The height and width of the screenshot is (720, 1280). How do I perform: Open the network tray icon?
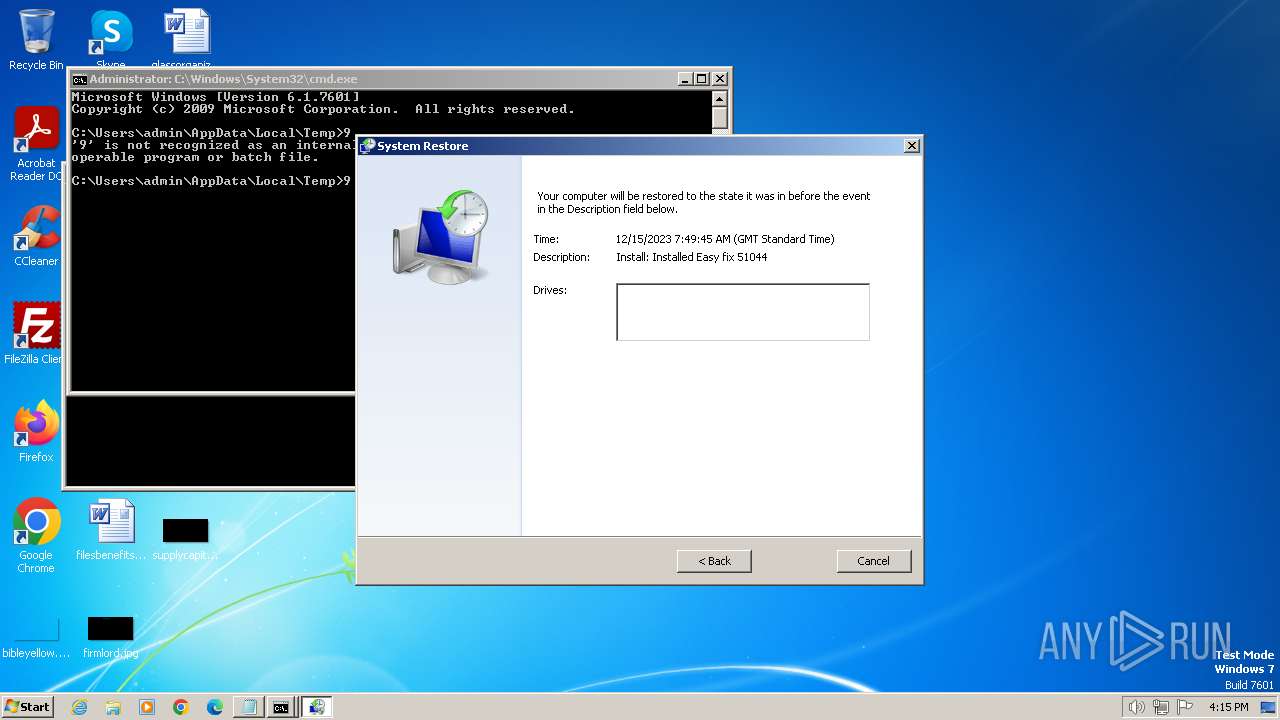pyautogui.click(x=1161, y=707)
